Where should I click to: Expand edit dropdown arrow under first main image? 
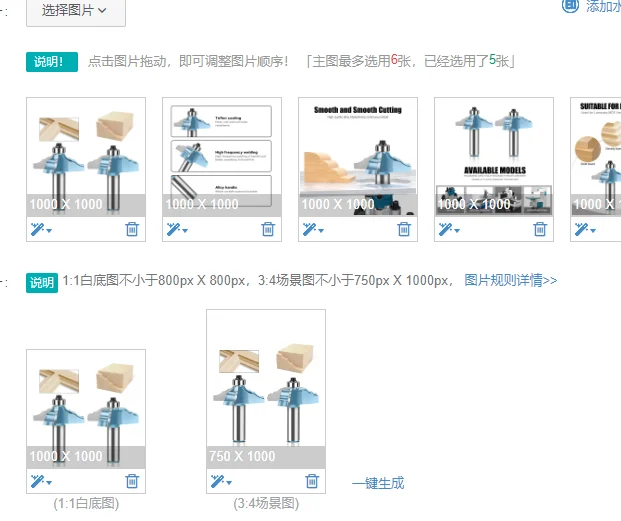[49, 230]
